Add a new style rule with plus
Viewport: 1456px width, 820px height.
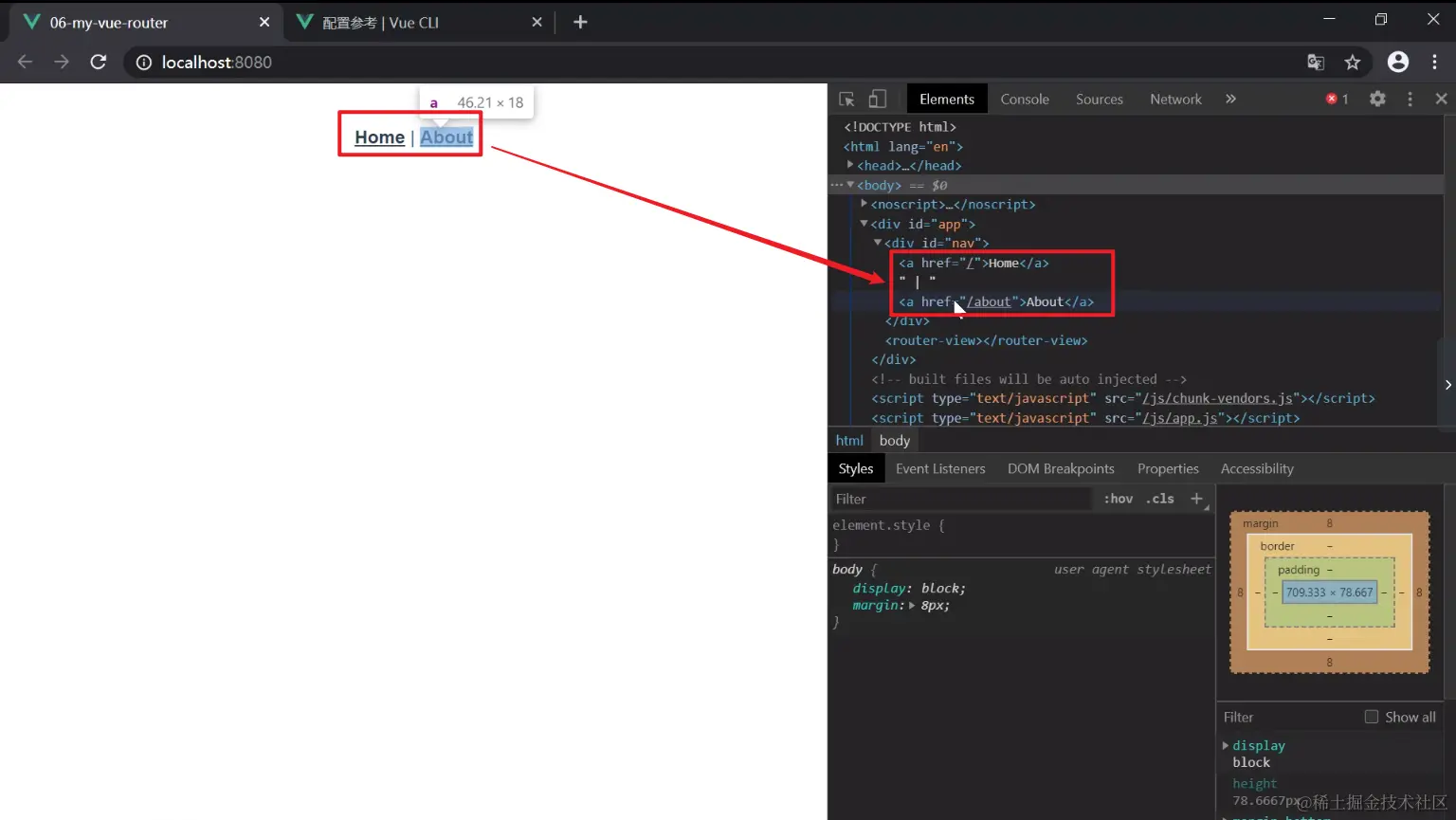[x=1196, y=499]
